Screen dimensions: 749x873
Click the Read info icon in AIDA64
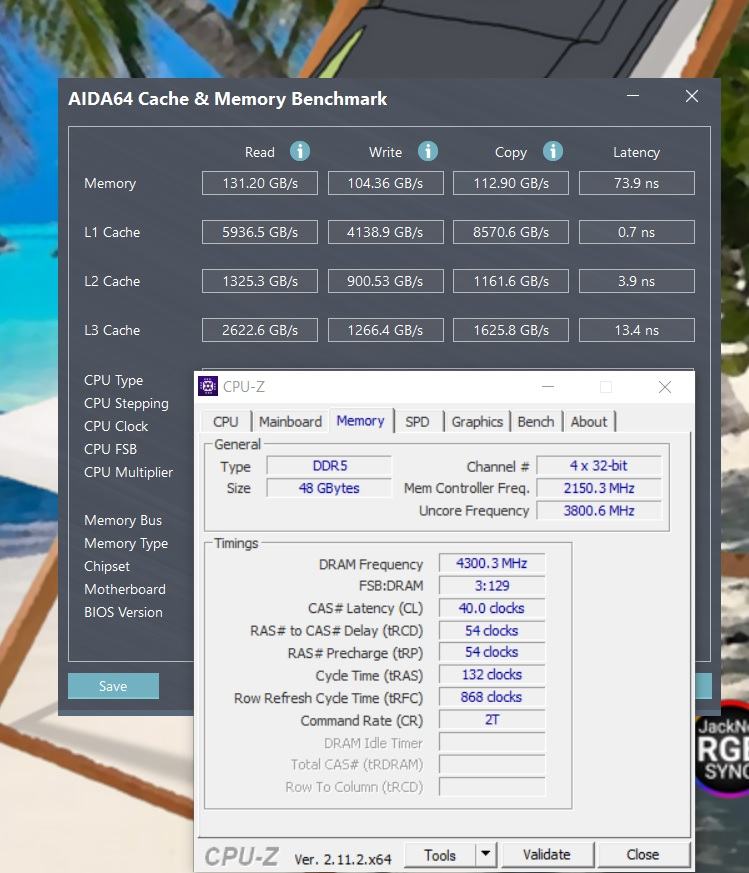pyautogui.click(x=300, y=151)
